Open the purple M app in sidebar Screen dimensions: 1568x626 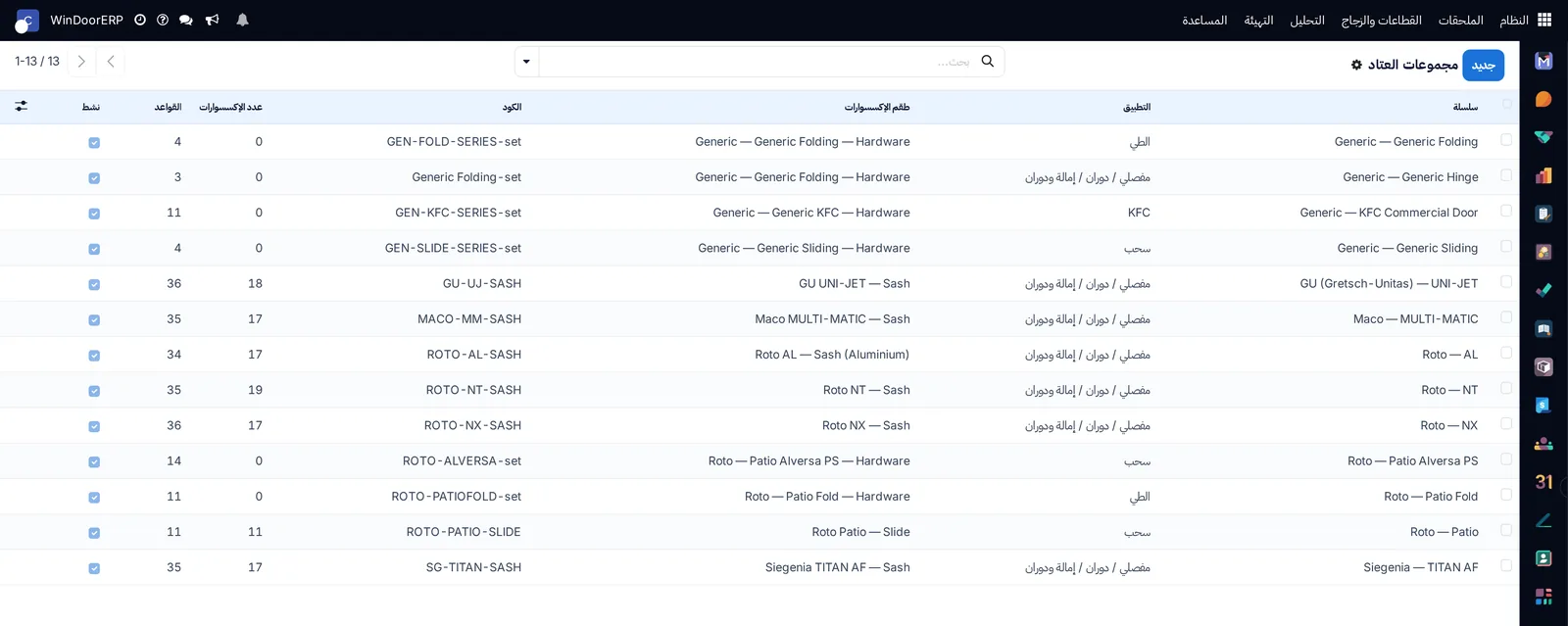coord(1543,61)
